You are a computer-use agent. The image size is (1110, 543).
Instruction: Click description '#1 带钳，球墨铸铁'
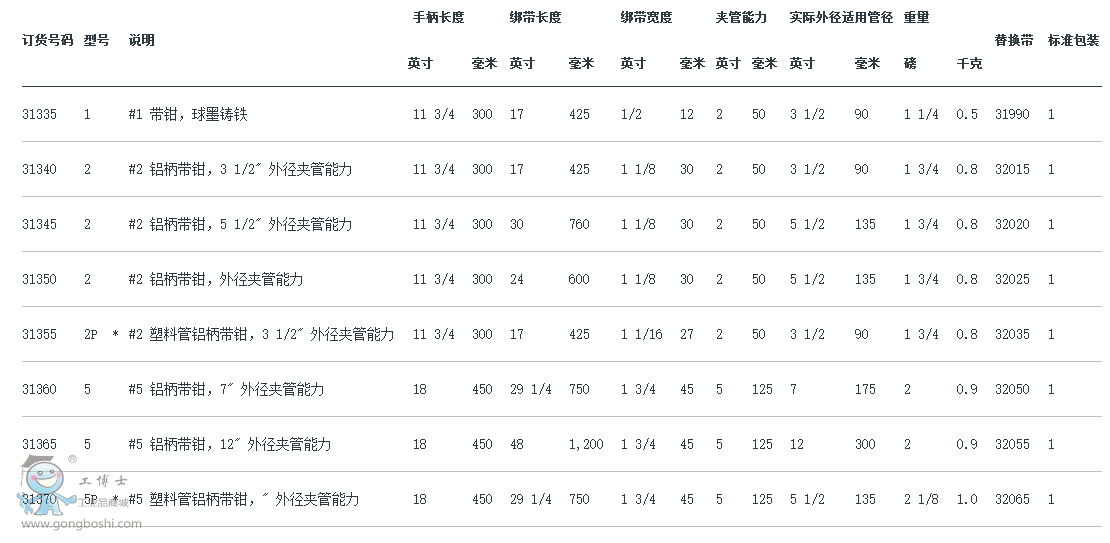[x=188, y=114]
